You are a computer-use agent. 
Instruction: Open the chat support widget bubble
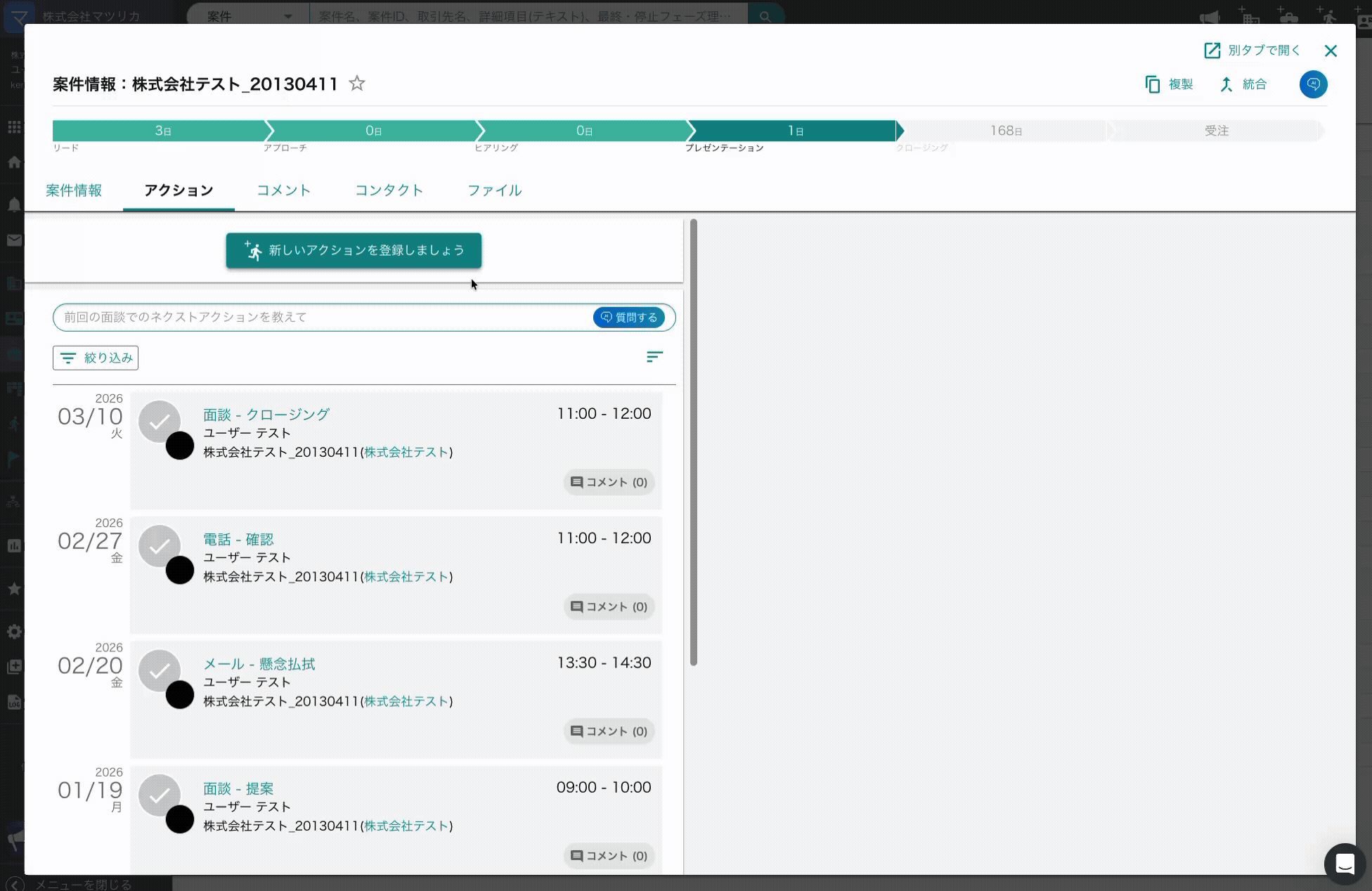click(x=1345, y=864)
